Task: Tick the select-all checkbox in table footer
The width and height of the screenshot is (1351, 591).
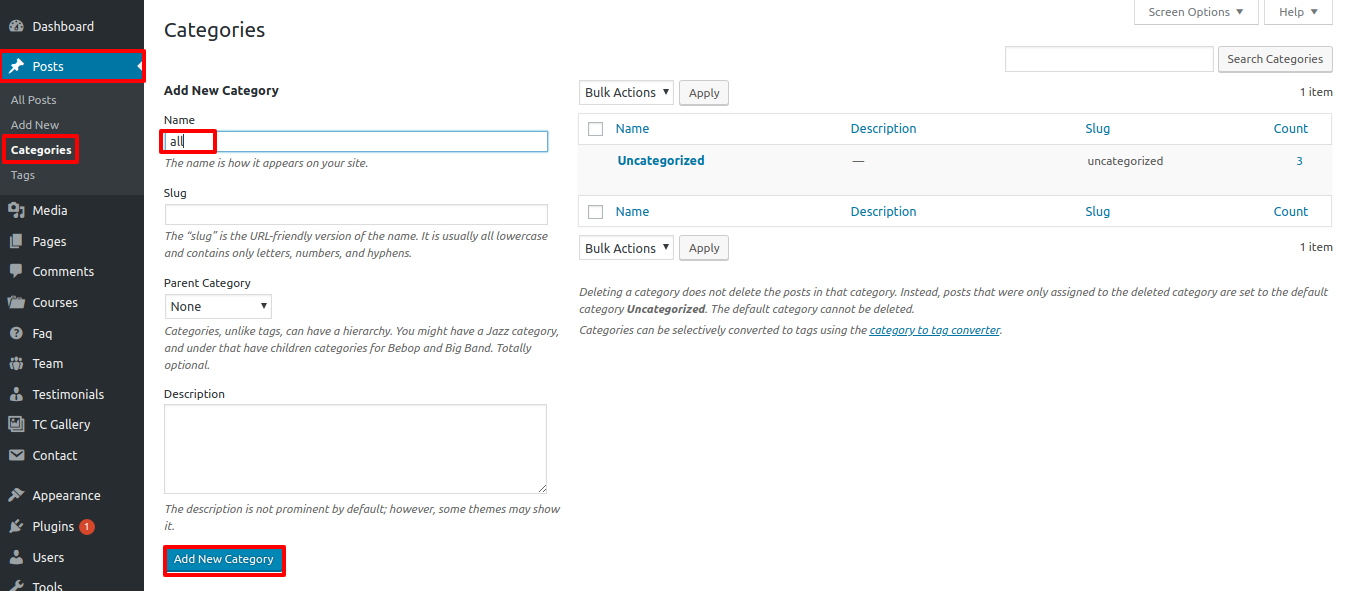Action: coord(596,212)
